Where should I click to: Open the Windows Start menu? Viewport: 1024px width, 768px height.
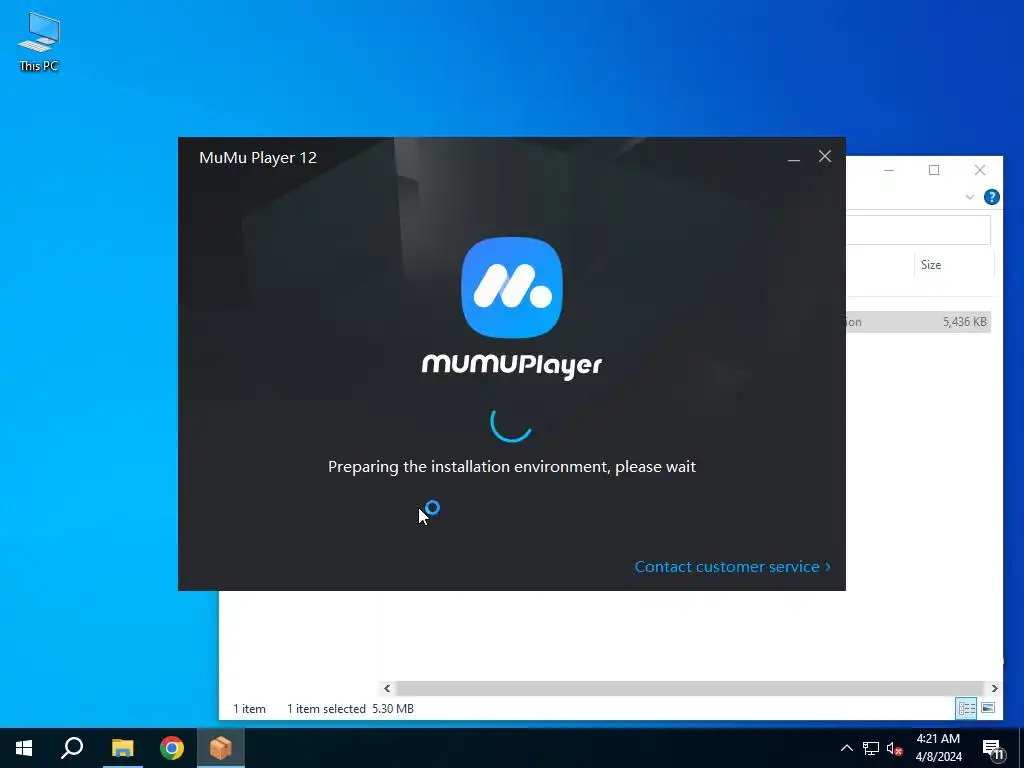(x=24, y=748)
